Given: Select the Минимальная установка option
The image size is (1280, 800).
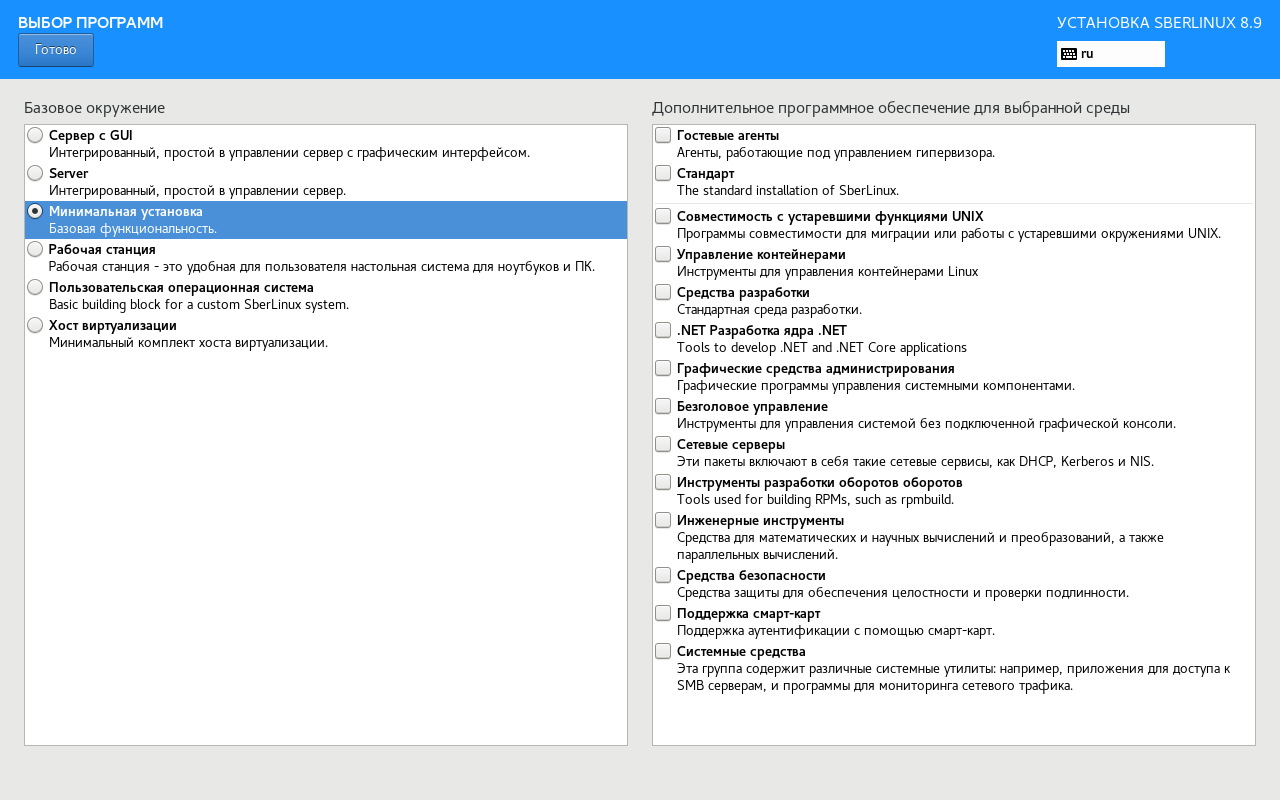Looking at the screenshot, I should pyautogui.click(x=35, y=211).
